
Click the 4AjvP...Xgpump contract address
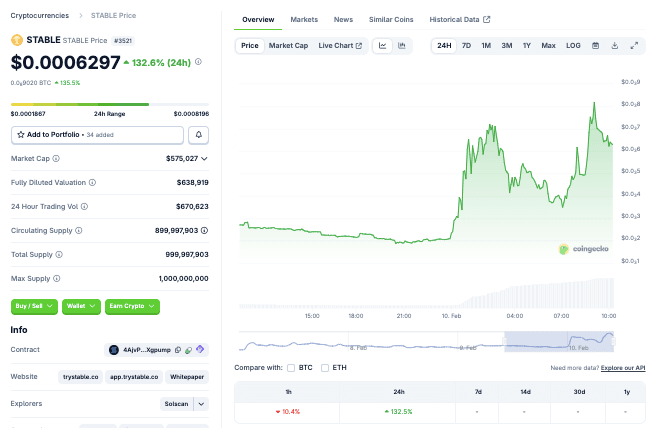[x=147, y=350]
